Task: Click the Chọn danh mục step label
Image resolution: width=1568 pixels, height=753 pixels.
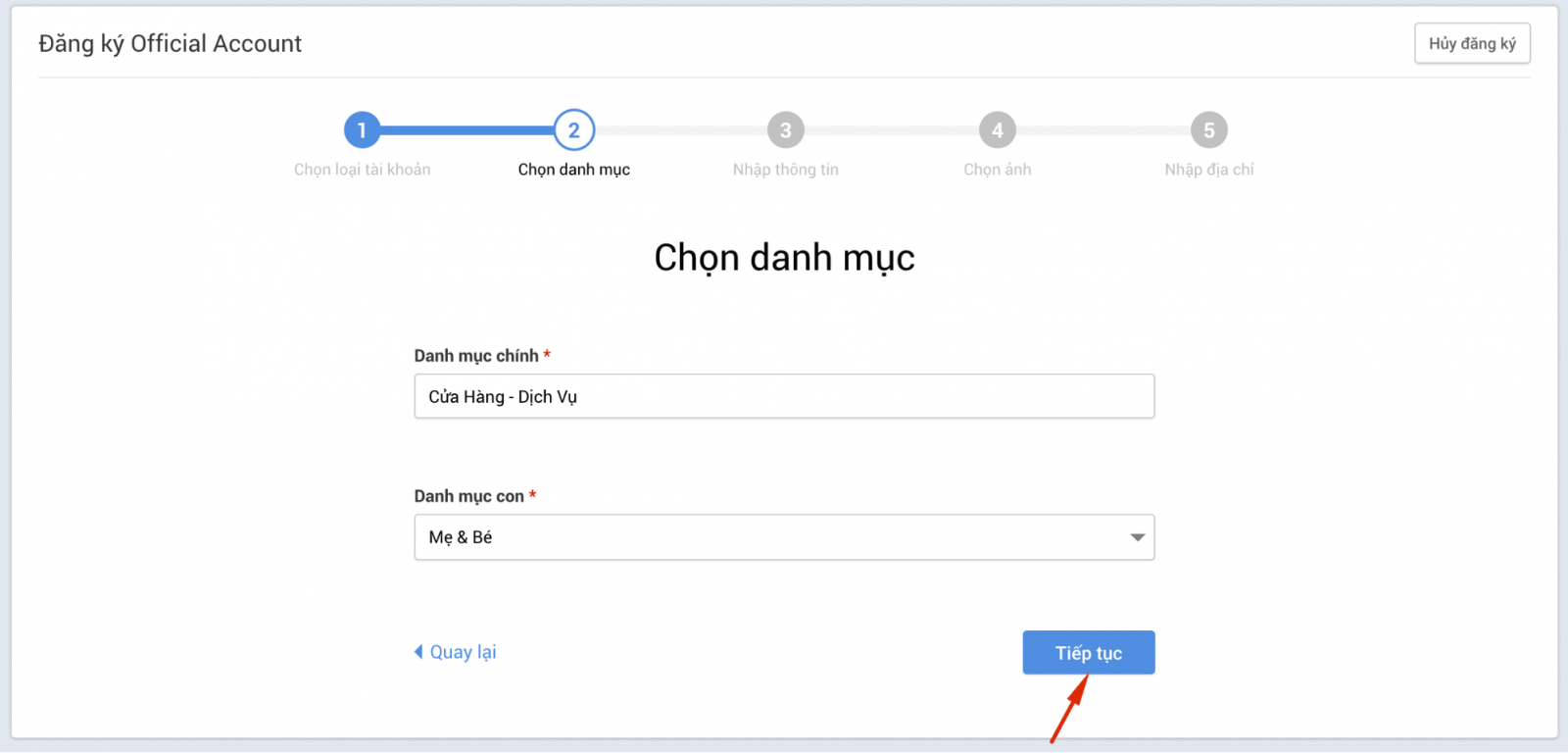Action: point(573,170)
